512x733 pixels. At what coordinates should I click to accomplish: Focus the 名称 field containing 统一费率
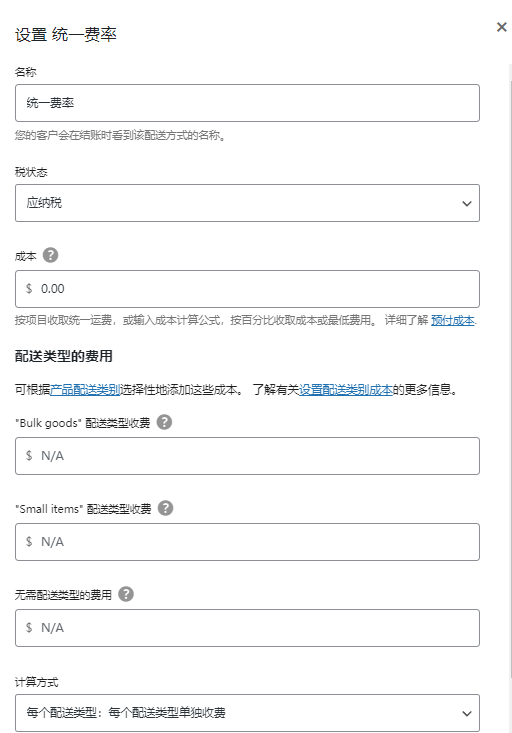[x=247, y=103]
